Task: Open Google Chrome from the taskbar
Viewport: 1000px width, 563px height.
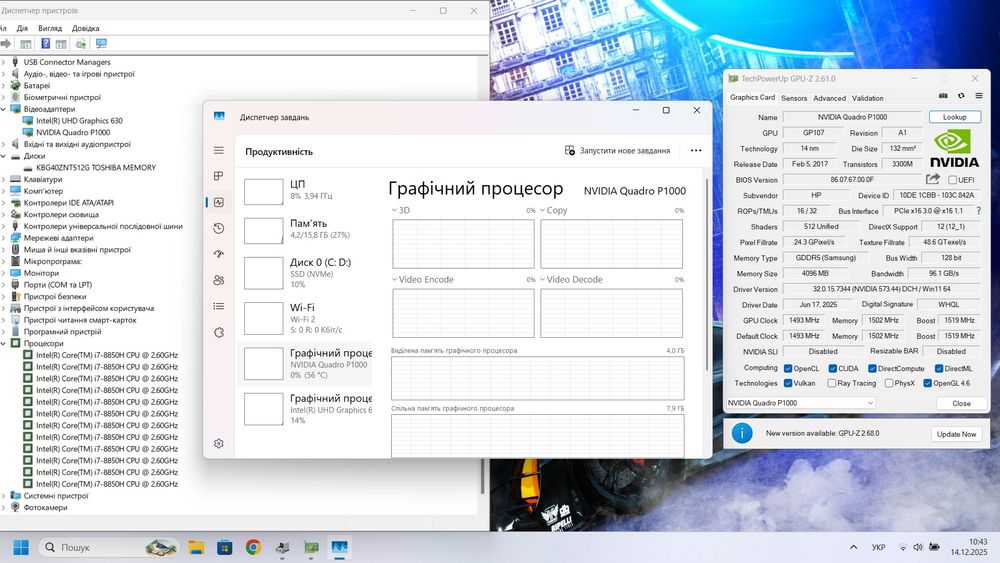Action: pyautogui.click(x=253, y=547)
